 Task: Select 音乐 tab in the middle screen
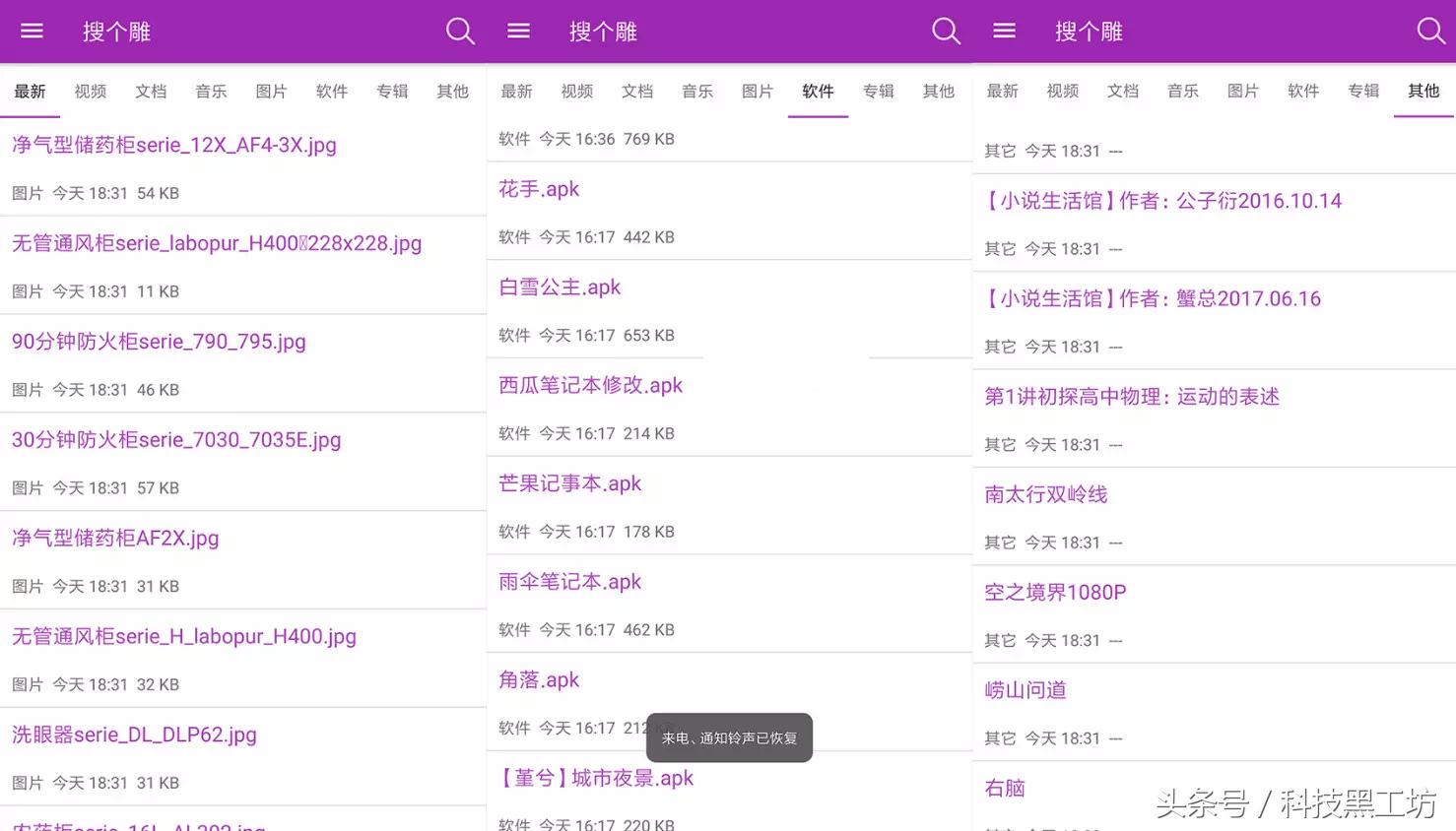pyautogui.click(x=697, y=92)
